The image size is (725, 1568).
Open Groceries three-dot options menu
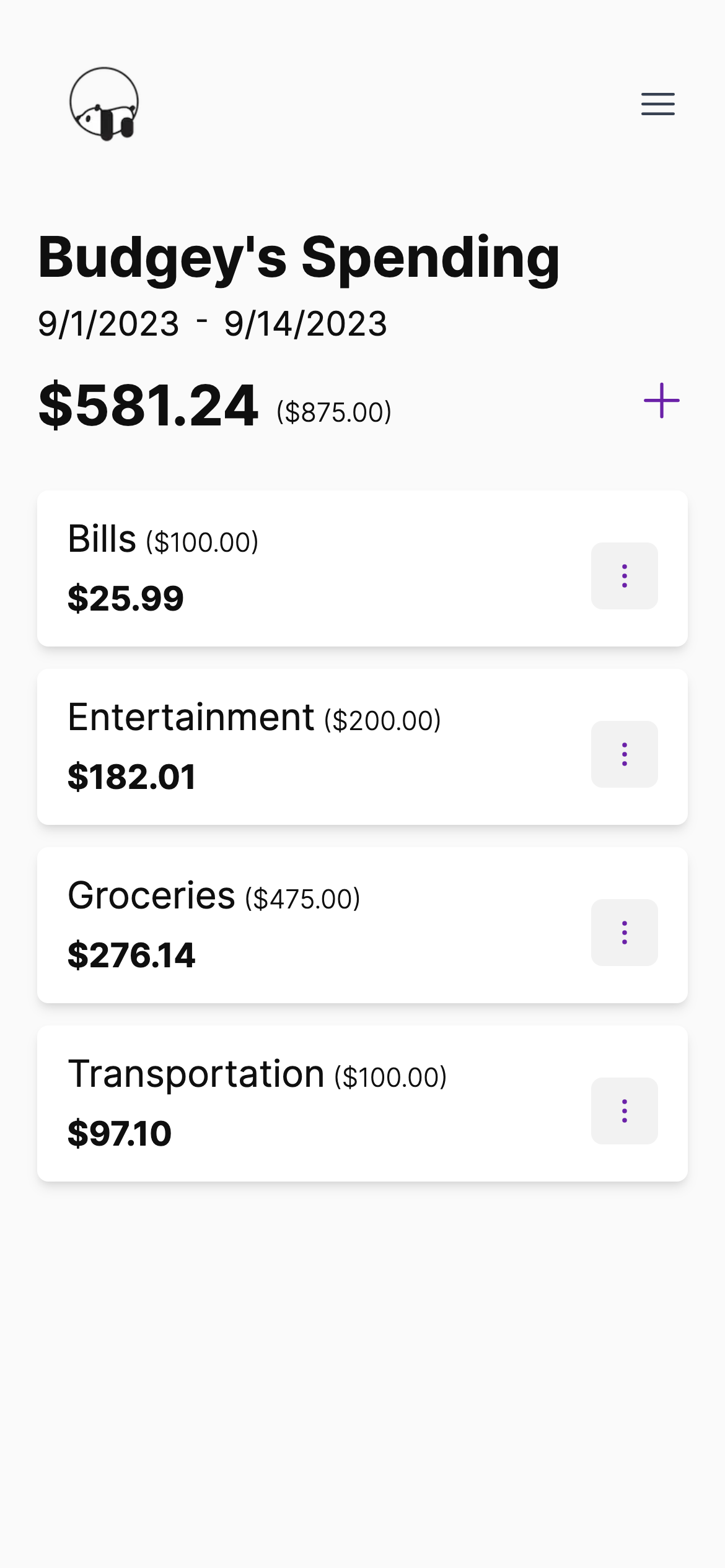click(x=624, y=933)
